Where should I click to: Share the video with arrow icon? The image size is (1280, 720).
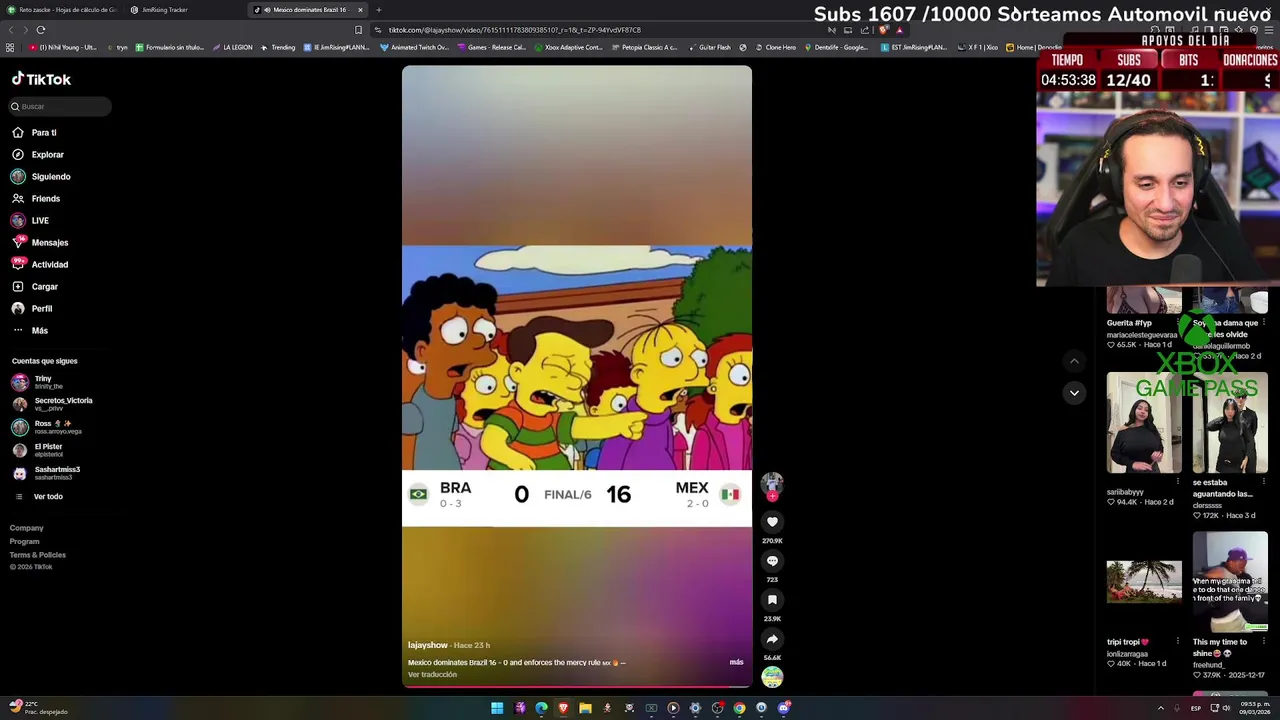point(772,638)
